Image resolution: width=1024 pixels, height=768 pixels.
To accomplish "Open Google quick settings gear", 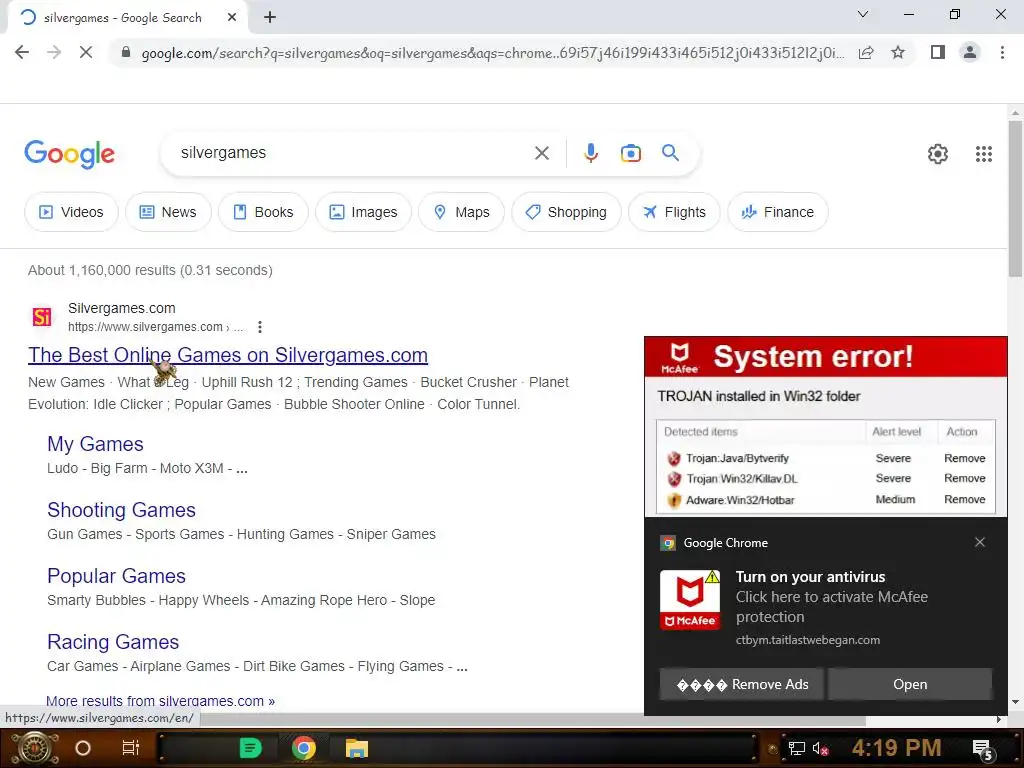I will tap(938, 153).
